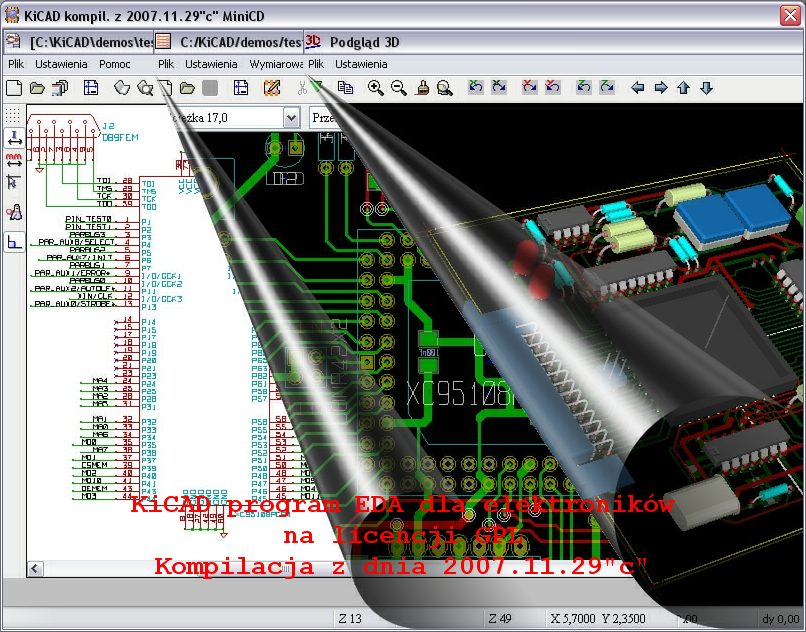Viewport: 806px width, 632px height.
Task: Zoom in on the 3D view
Action: point(376,88)
